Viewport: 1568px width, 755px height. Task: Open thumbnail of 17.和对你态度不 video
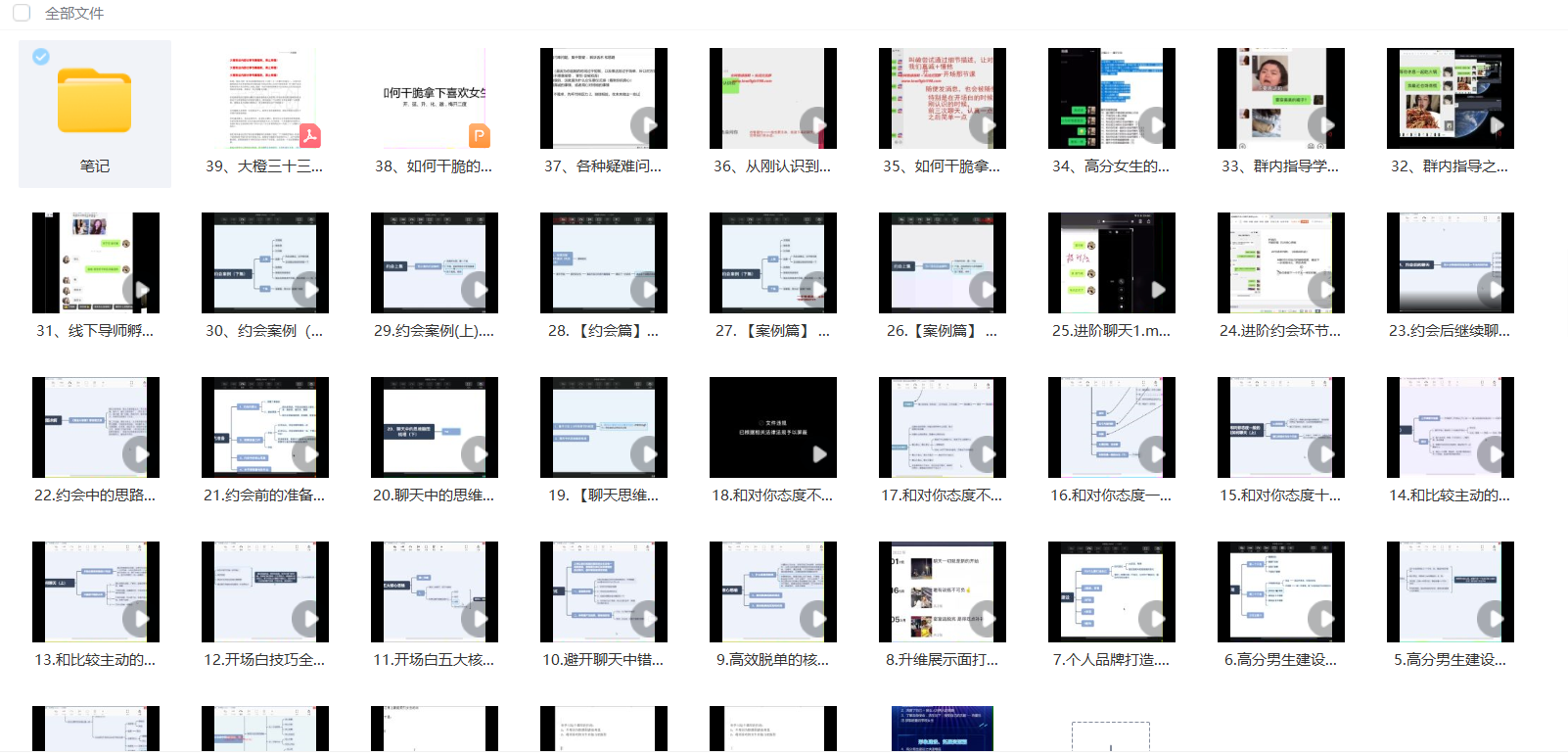(943, 427)
